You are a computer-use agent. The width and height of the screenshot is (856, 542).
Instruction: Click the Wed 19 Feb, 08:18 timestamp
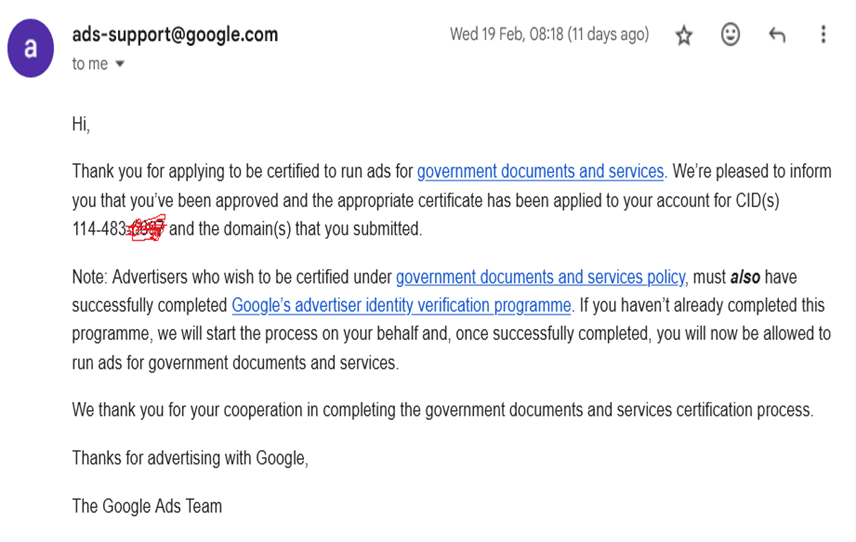point(549,35)
